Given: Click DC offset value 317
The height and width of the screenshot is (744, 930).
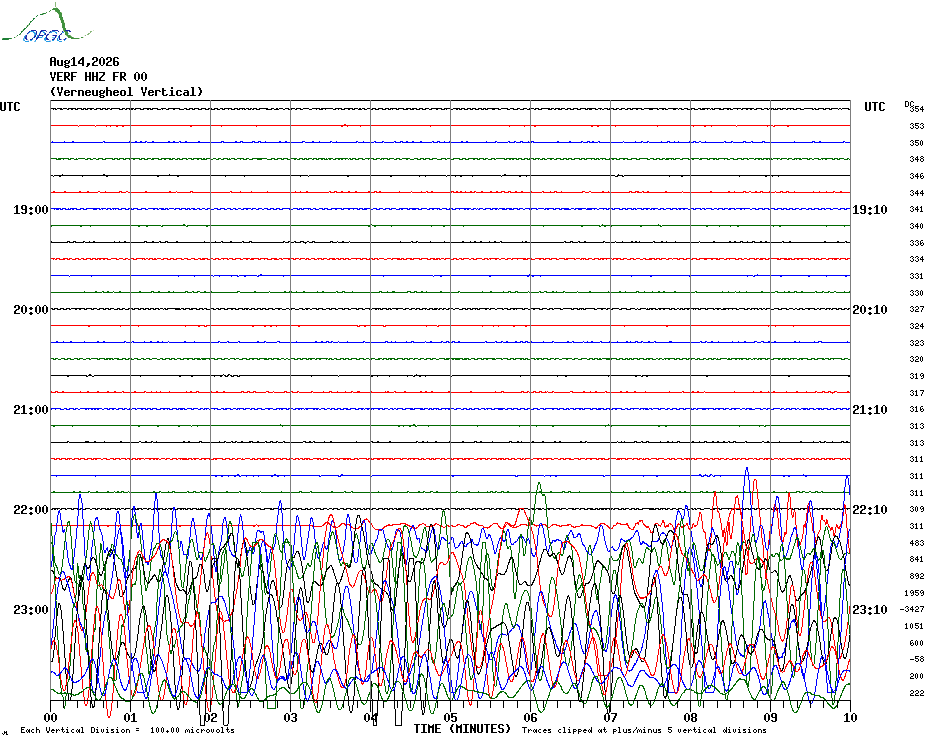Looking at the screenshot, I should click(x=917, y=393).
